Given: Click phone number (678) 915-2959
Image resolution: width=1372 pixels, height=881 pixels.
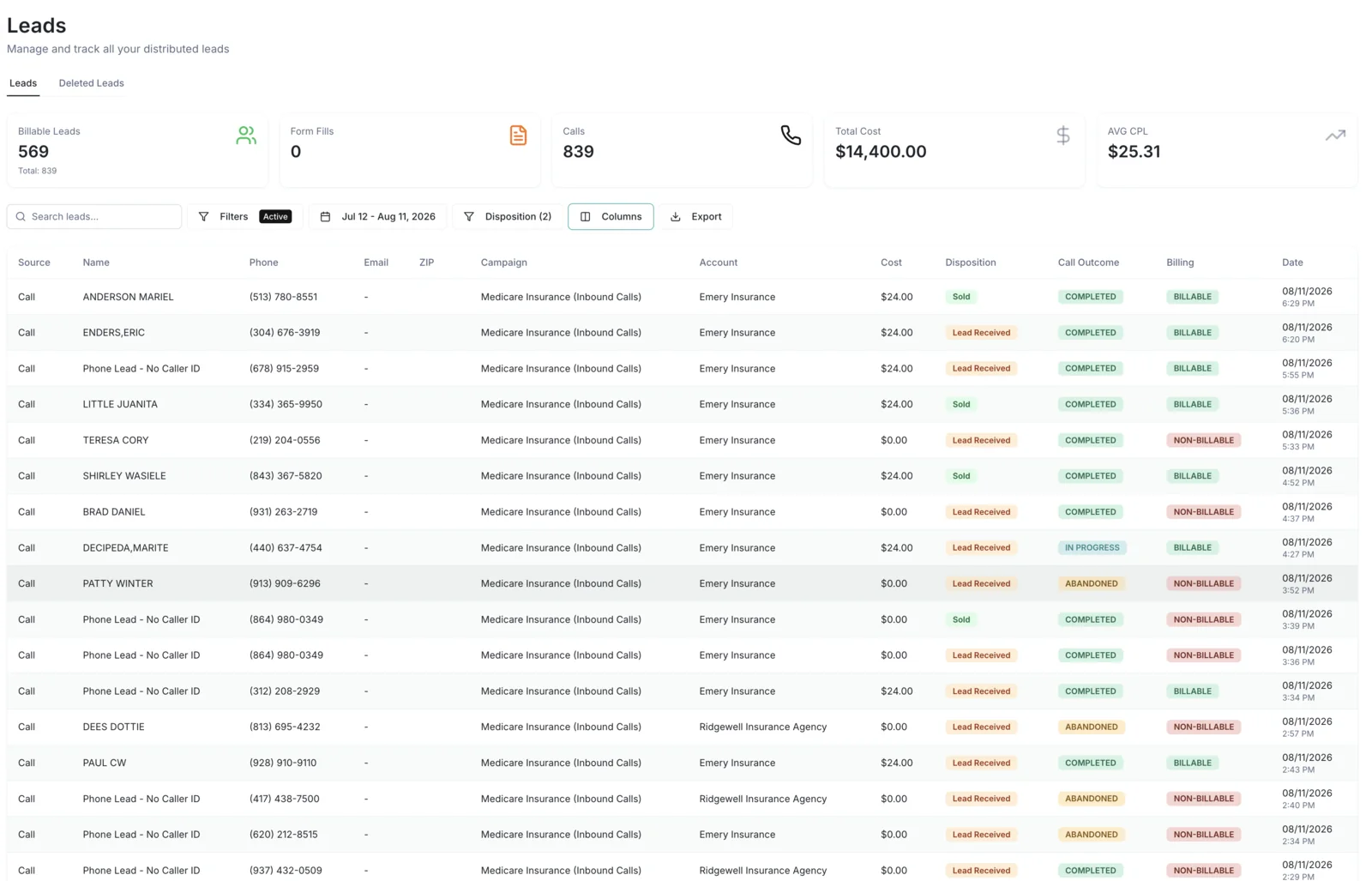Looking at the screenshot, I should click(284, 369).
